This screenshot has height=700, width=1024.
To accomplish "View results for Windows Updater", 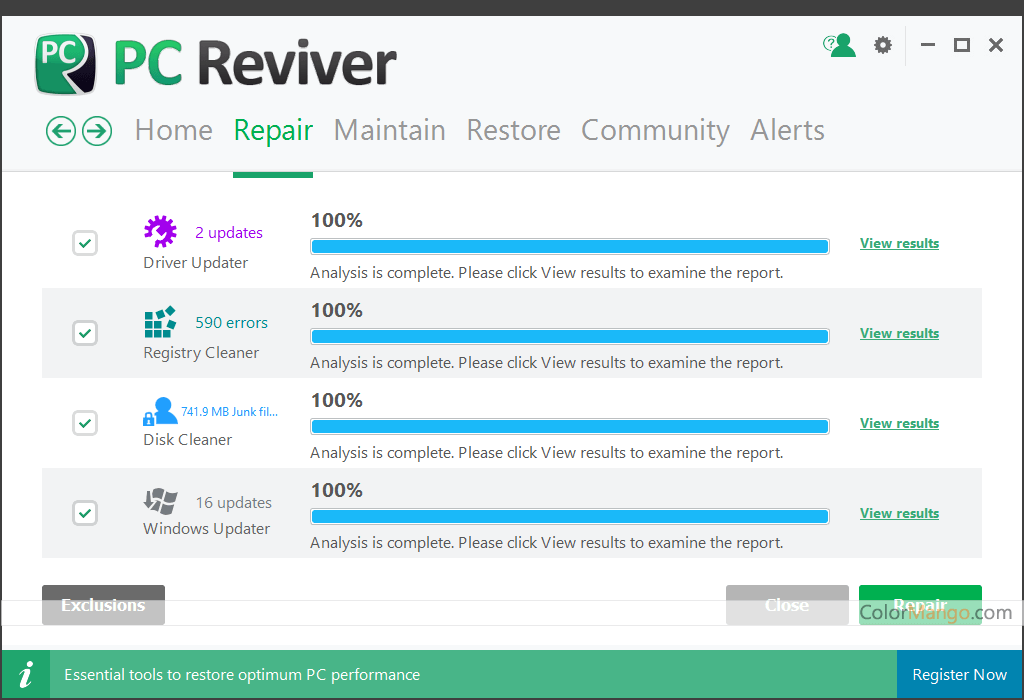I will pyautogui.click(x=899, y=513).
